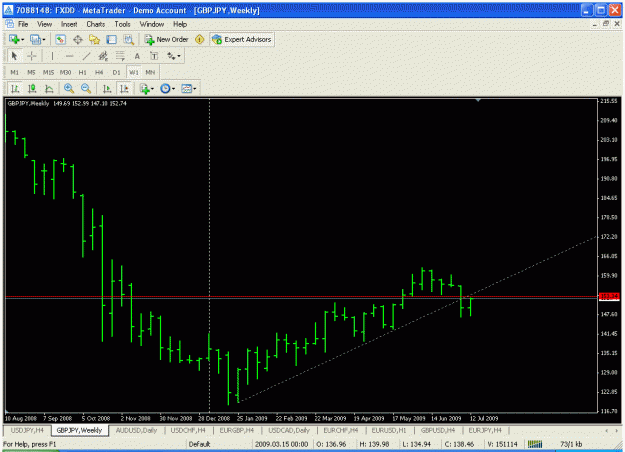This screenshot has height=452, width=625.
Task: Click the red 153.34 price label
Action: pos(609,296)
